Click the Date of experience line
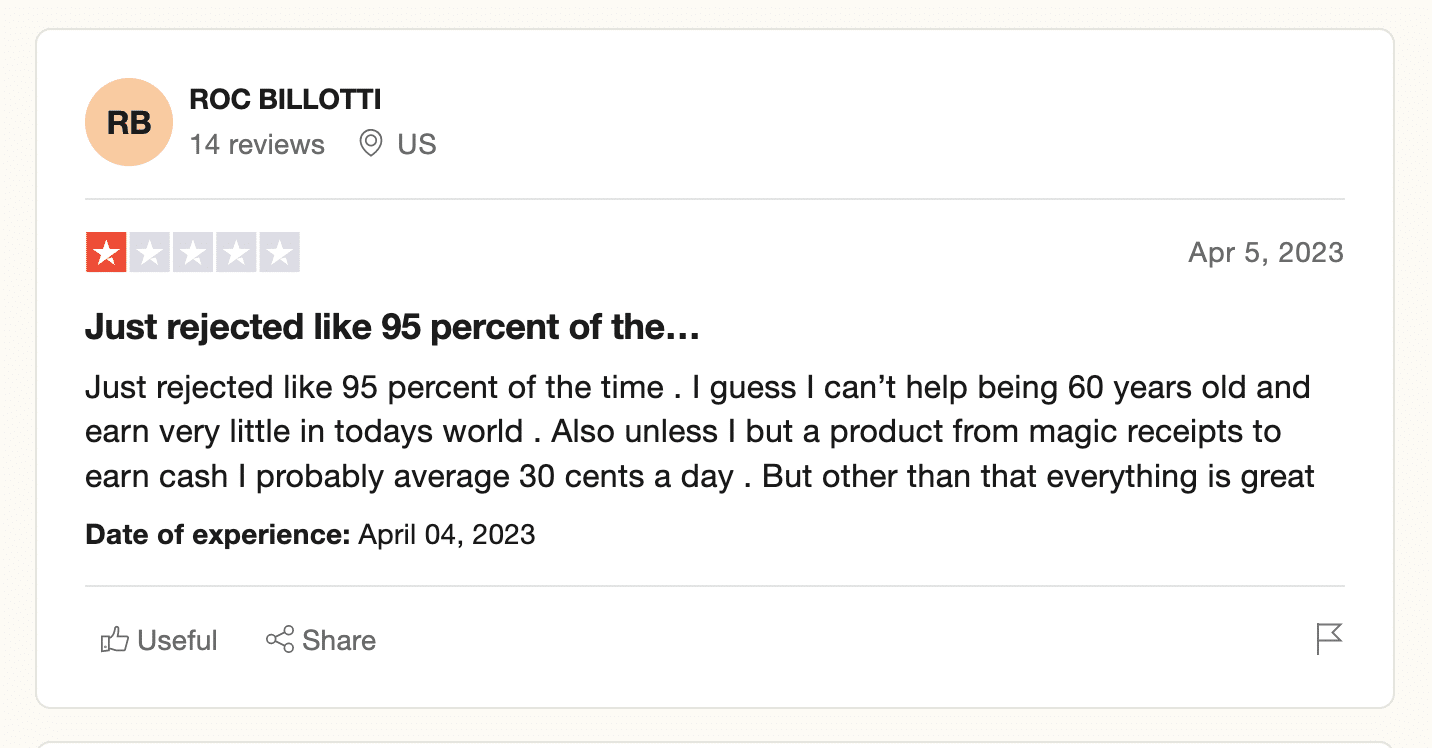1432x748 pixels. tap(310, 535)
